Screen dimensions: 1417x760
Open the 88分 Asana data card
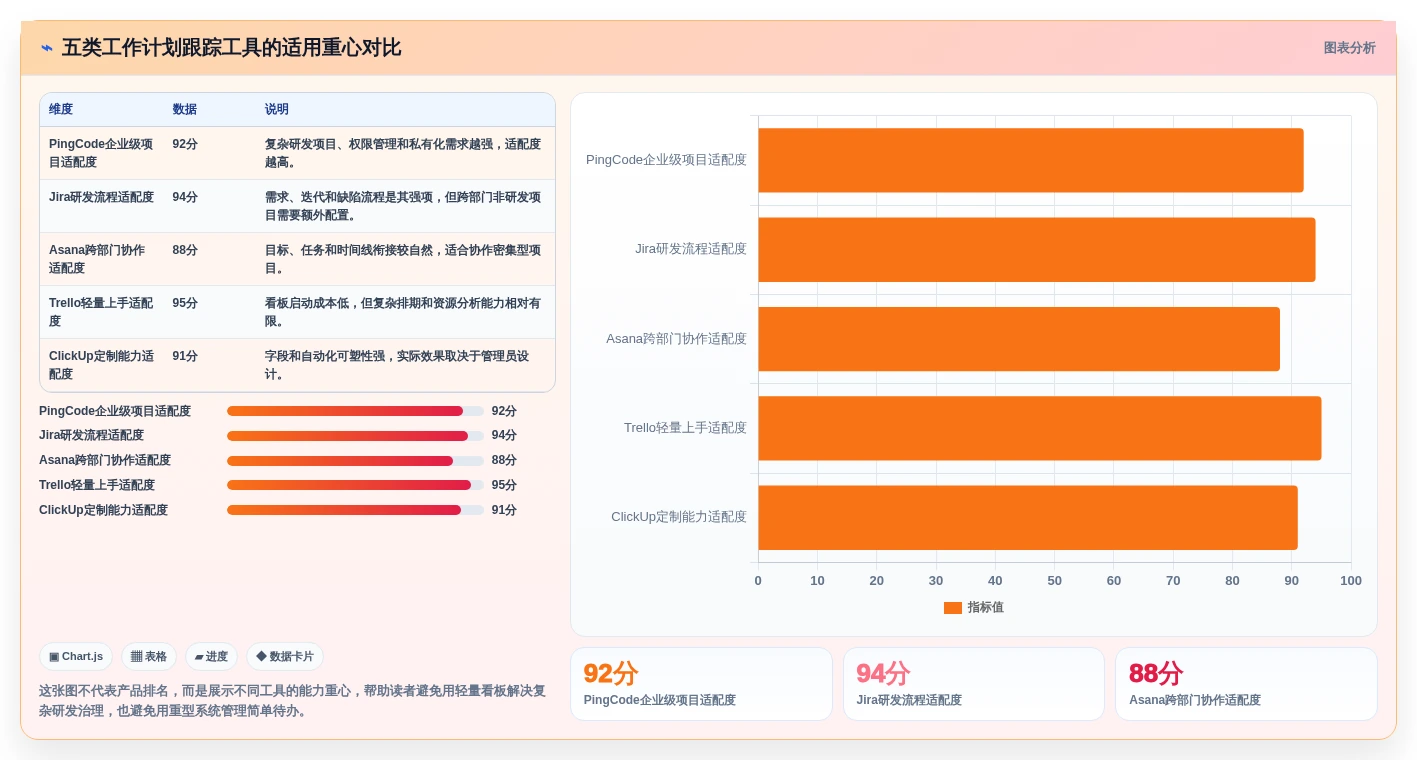click(x=1246, y=684)
